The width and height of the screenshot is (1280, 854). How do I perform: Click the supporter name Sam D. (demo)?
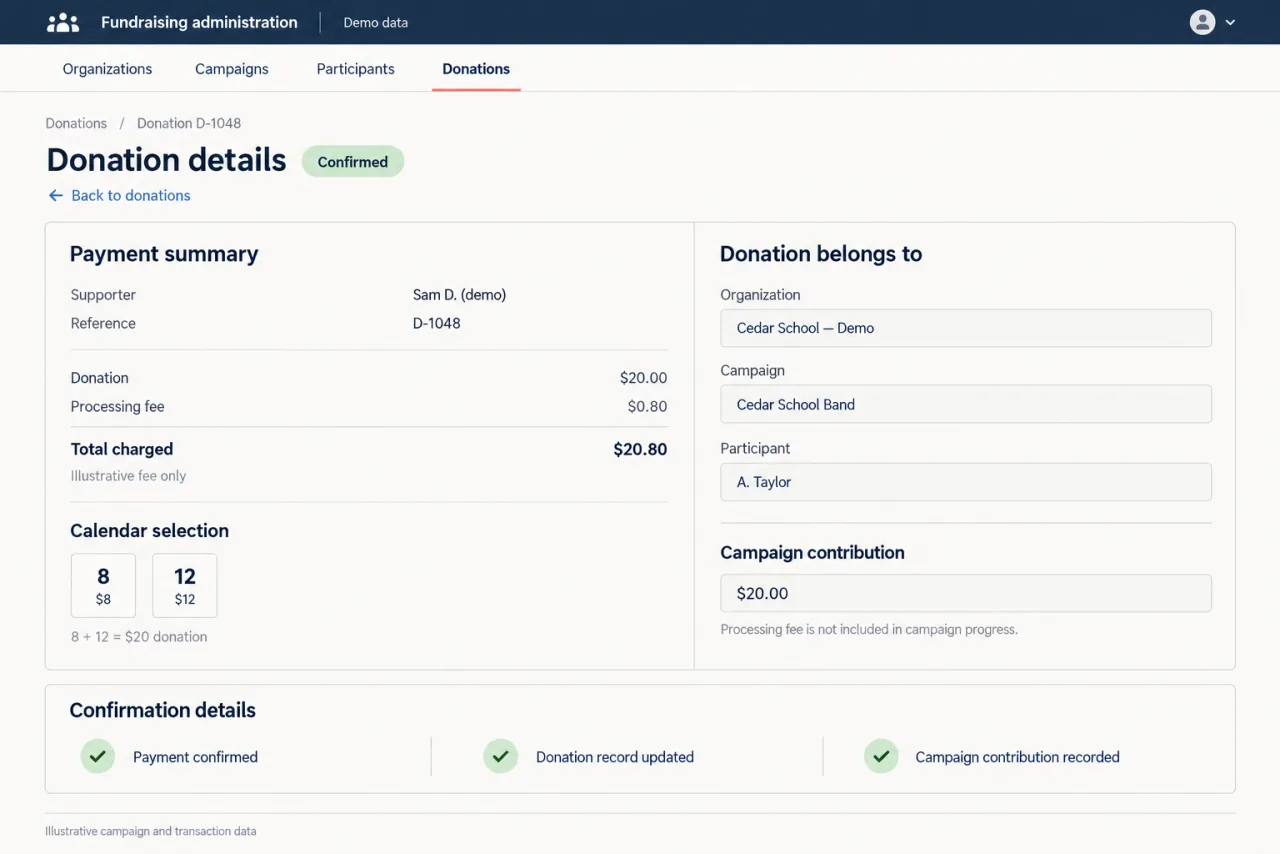459,295
